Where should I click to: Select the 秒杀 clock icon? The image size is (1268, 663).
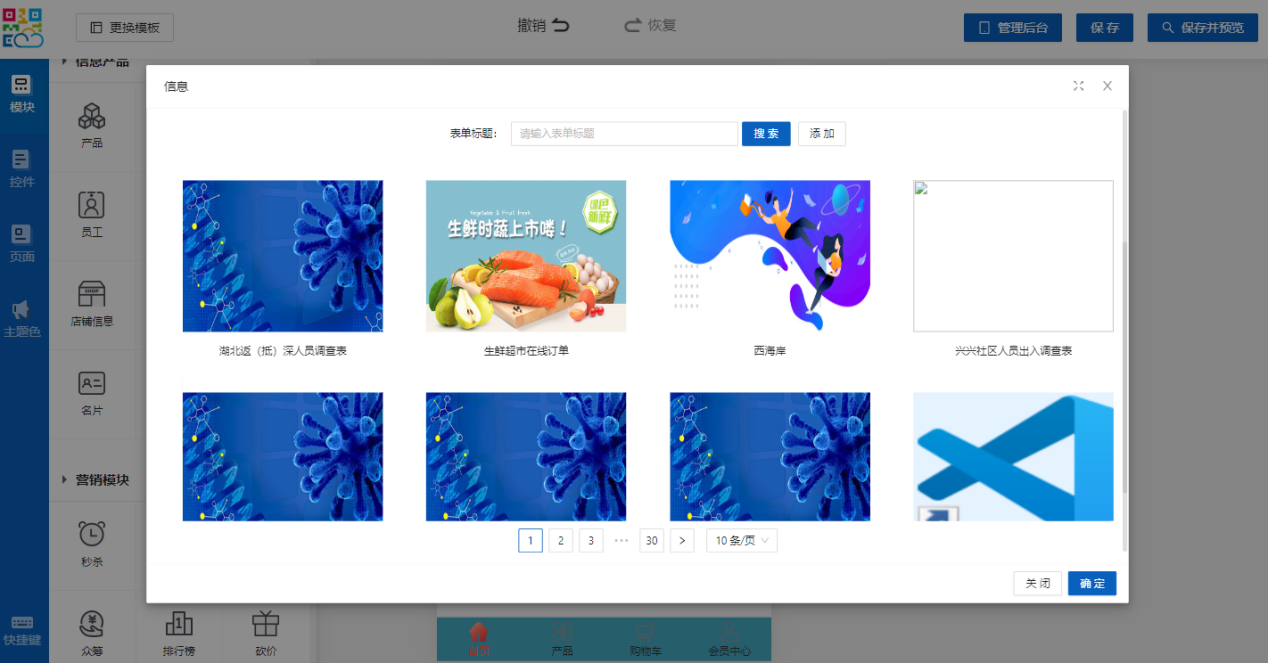click(x=92, y=535)
